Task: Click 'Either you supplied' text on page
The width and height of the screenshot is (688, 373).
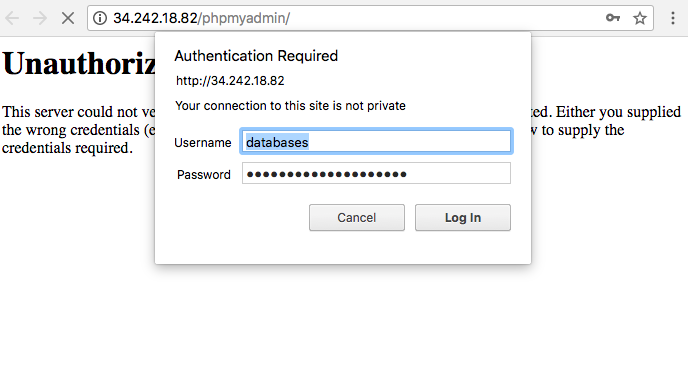Action: 618,112
